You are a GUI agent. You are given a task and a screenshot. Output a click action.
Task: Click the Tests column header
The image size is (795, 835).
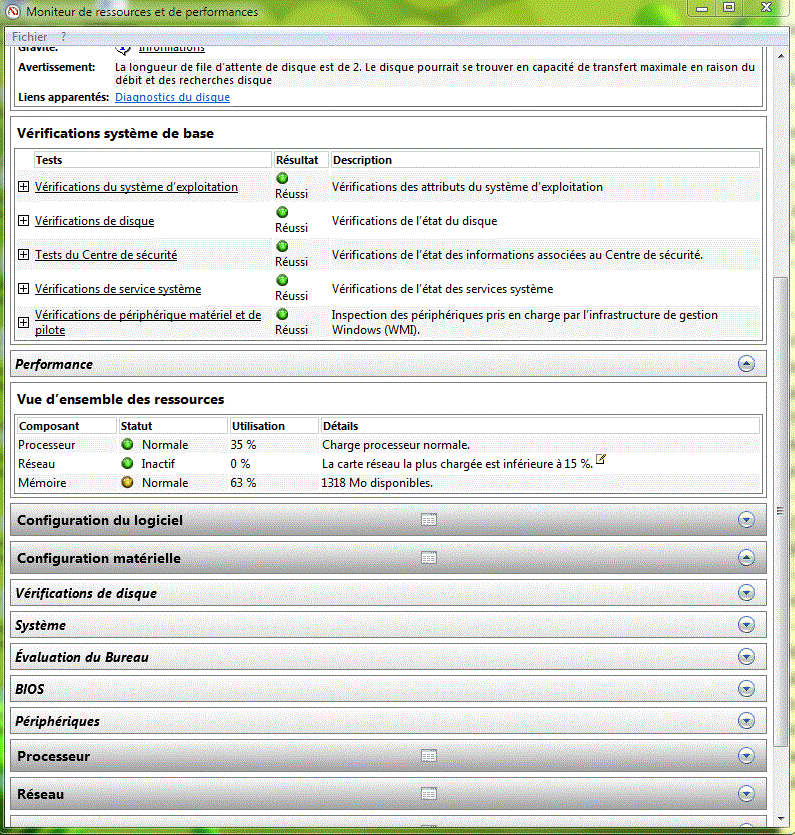153,160
